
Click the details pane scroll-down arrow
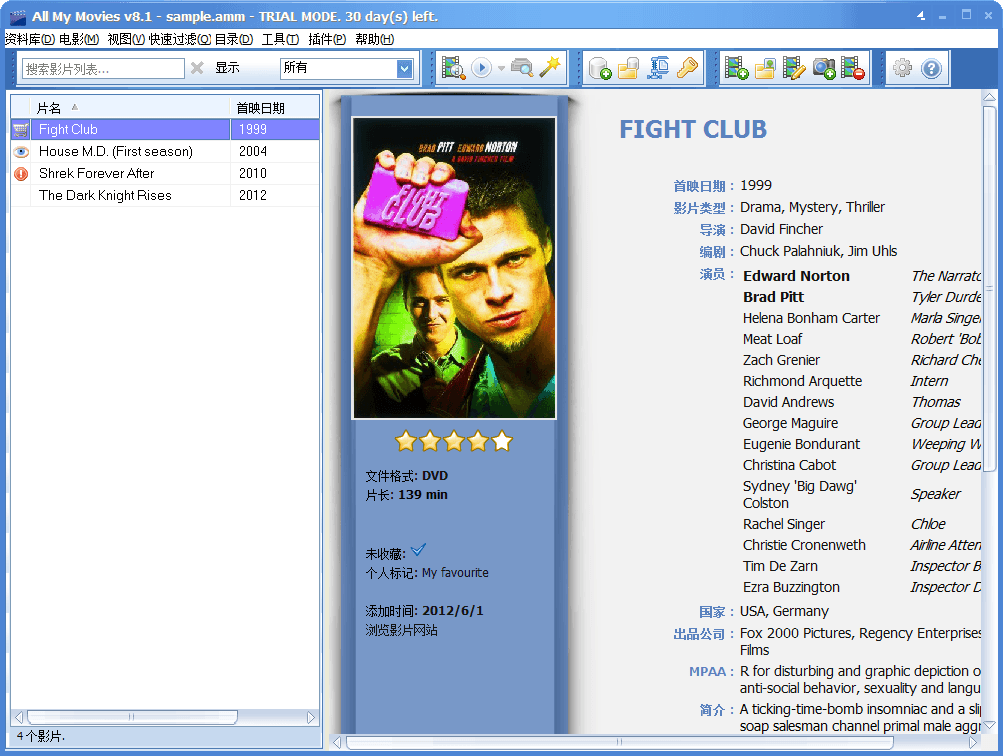(x=989, y=725)
